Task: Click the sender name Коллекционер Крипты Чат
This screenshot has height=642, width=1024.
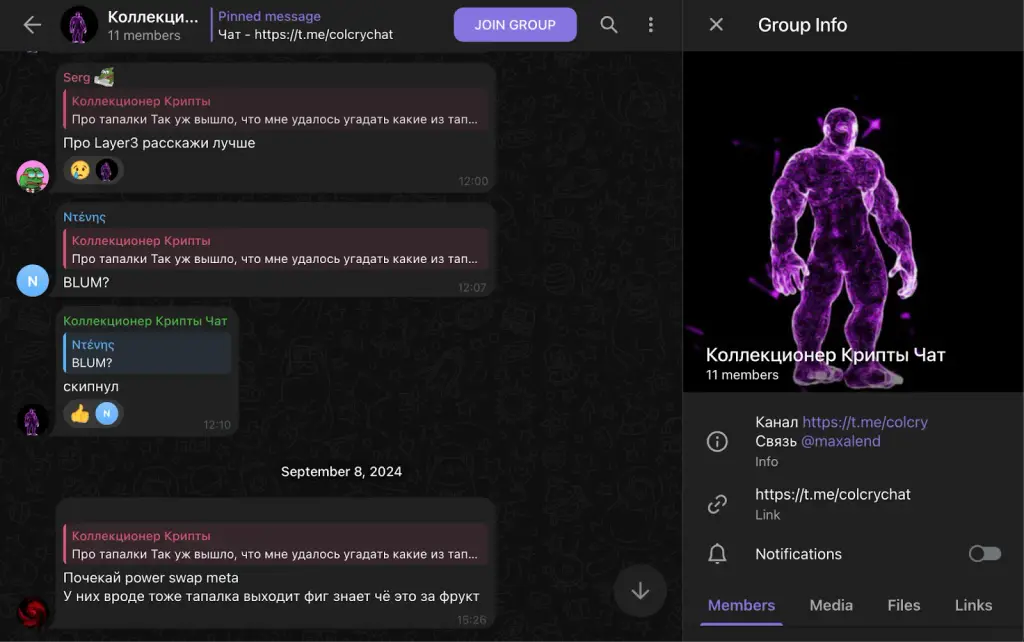Action: tap(145, 321)
